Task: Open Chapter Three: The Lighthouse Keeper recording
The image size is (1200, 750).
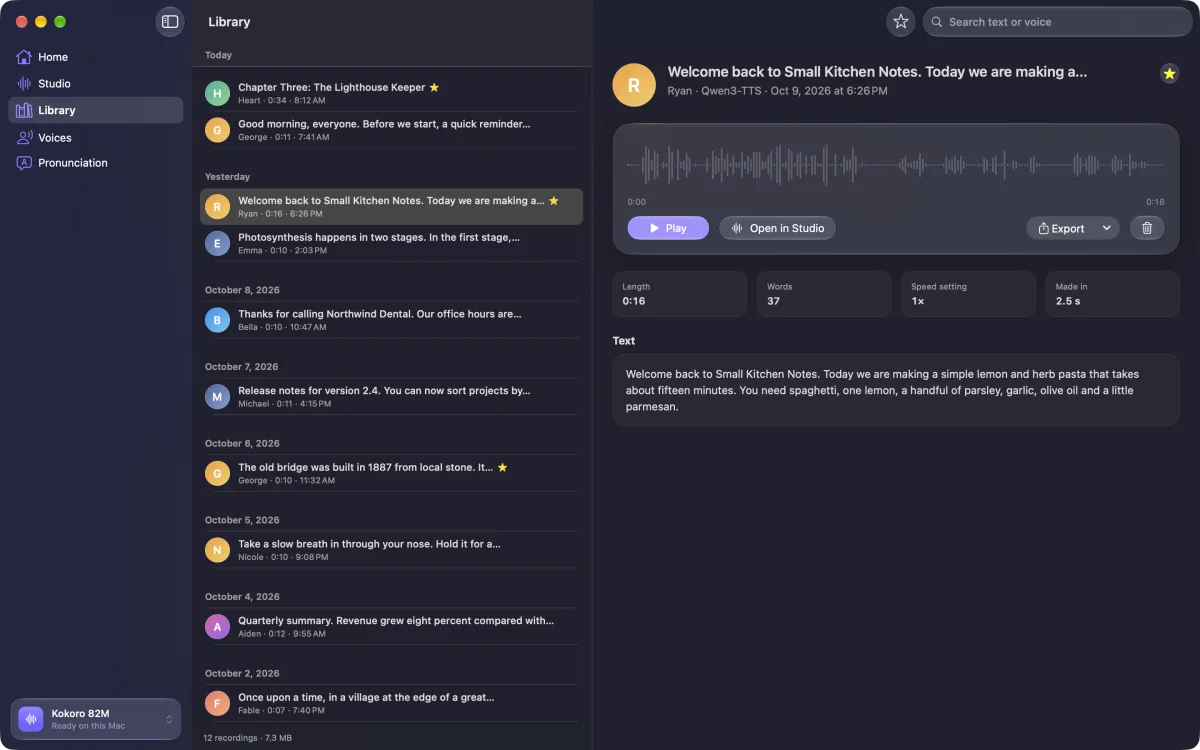Action: pyautogui.click(x=391, y=93)
